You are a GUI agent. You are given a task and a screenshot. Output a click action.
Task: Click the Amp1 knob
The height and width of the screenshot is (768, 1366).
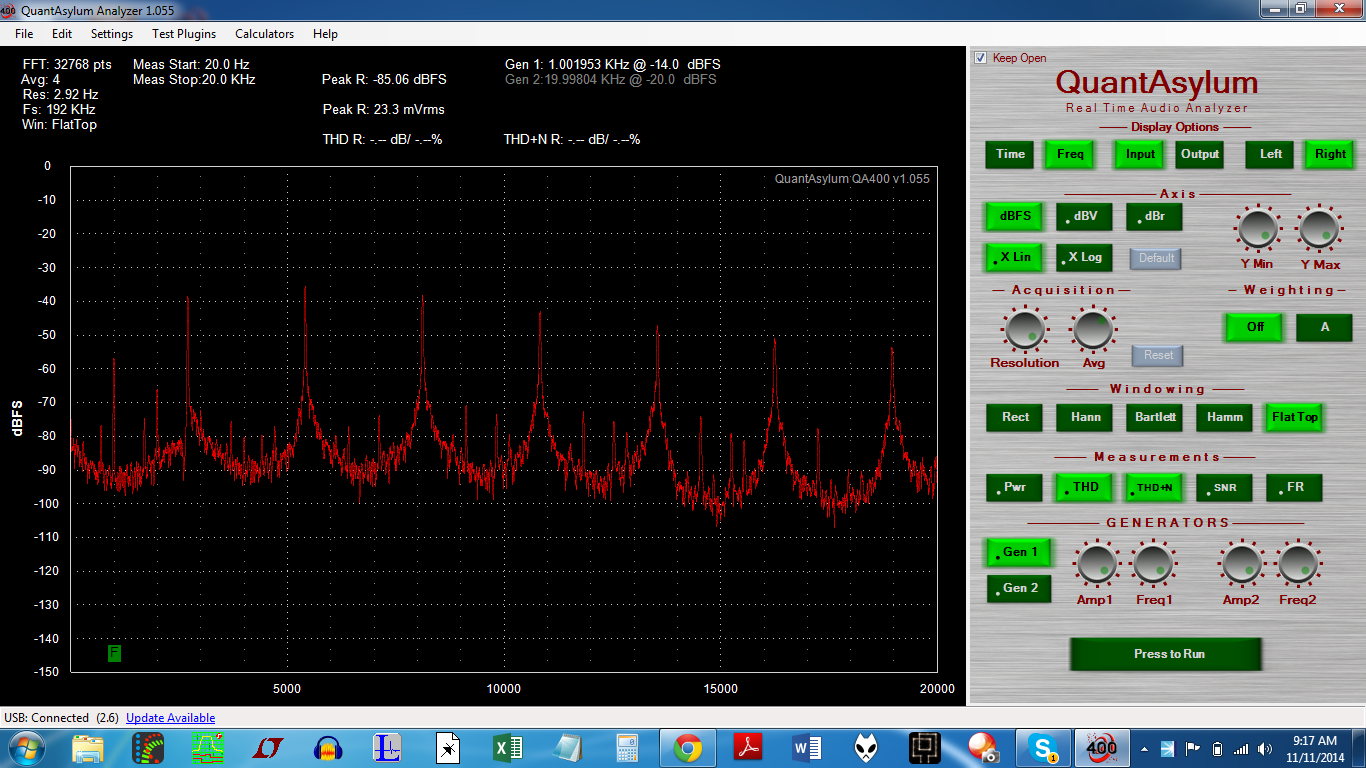(x=1097, y=565)
